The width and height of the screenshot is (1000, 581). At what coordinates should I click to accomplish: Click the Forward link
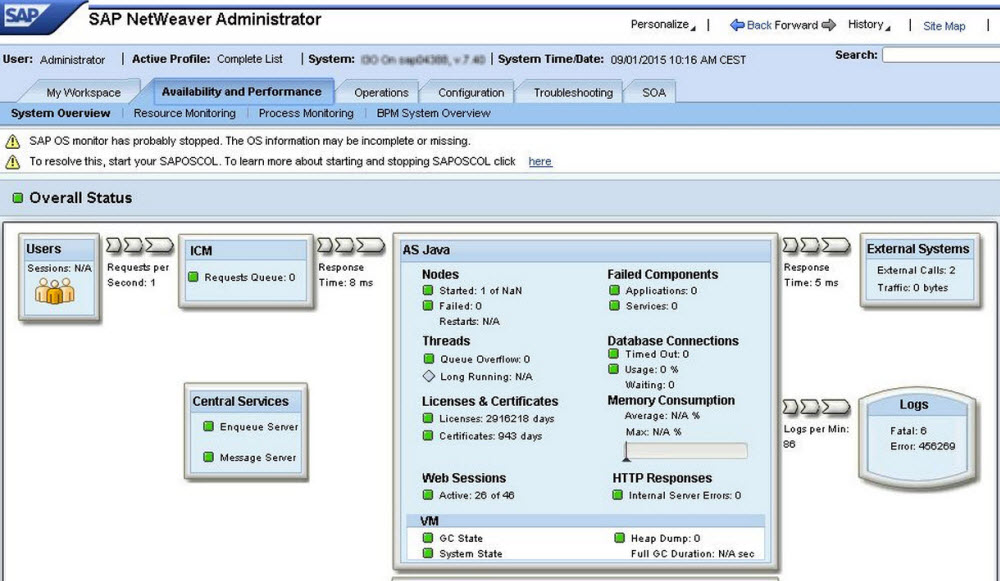796,25
